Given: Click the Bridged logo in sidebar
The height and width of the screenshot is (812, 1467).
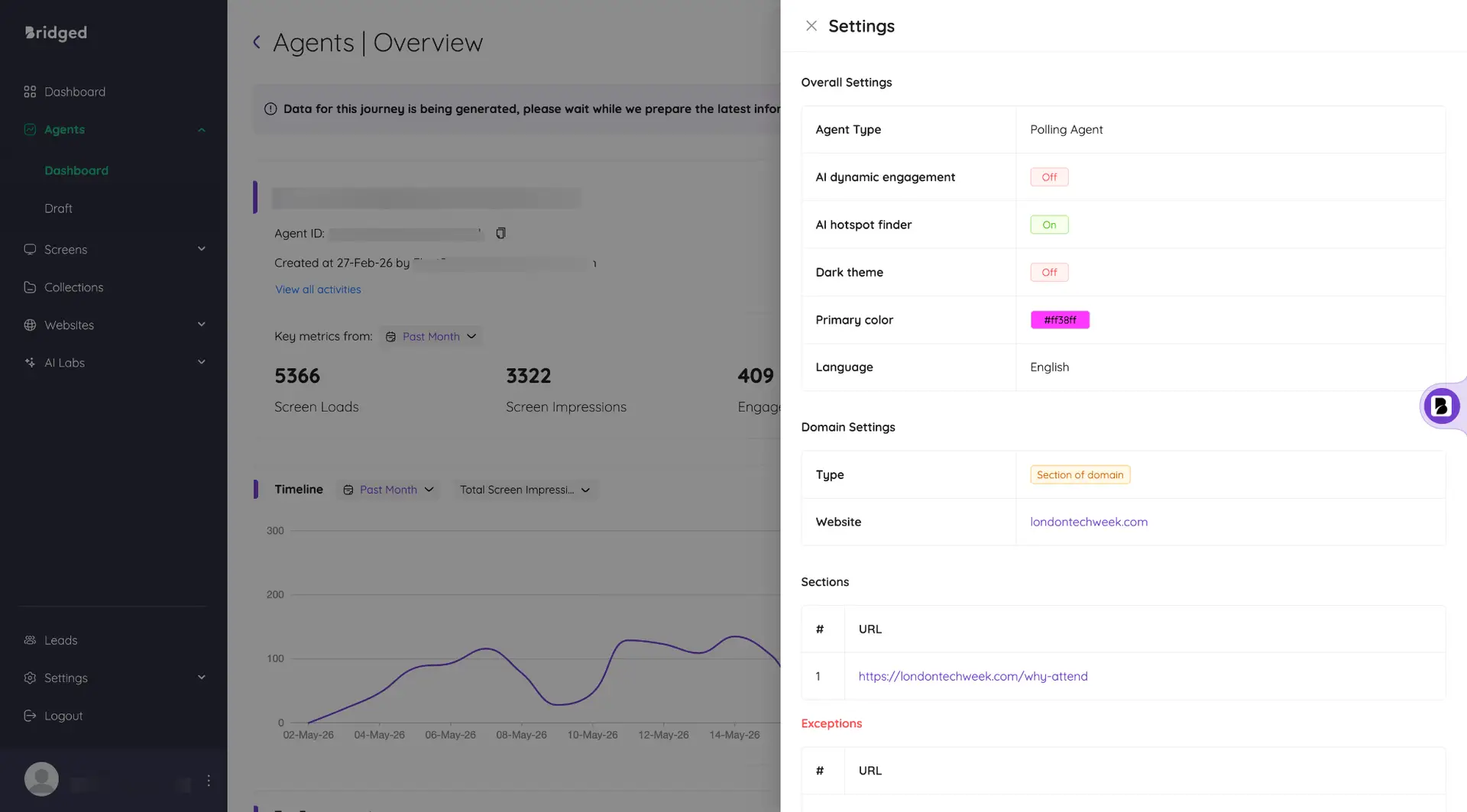Looking at the screenshot, I should tap(56, 33).
